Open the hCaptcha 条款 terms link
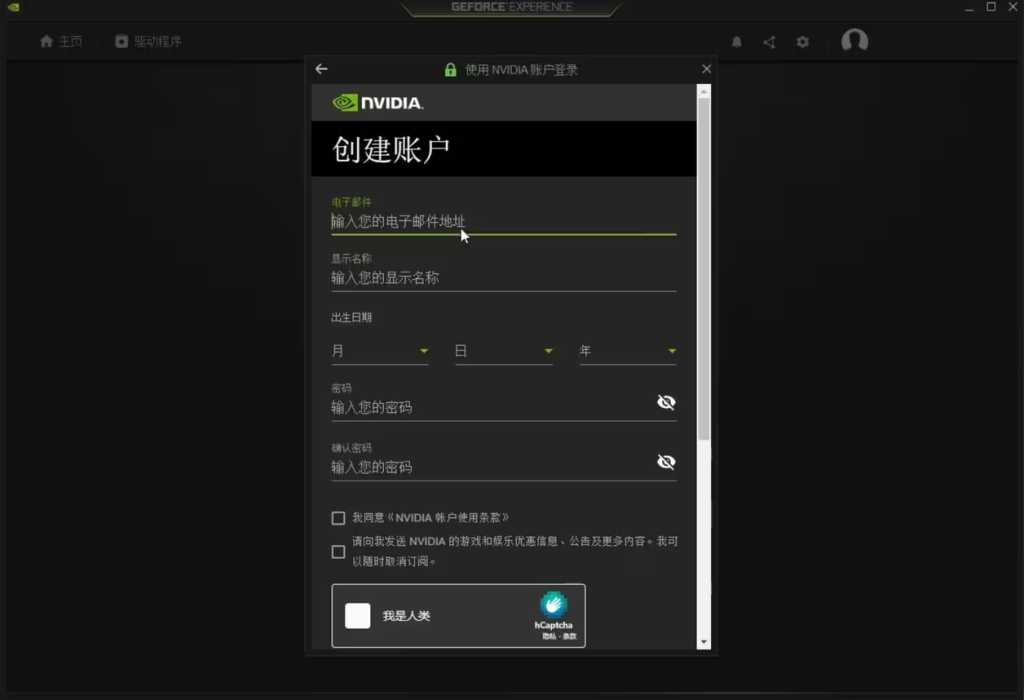This screenshot has height=700, width=1024. 570,636
